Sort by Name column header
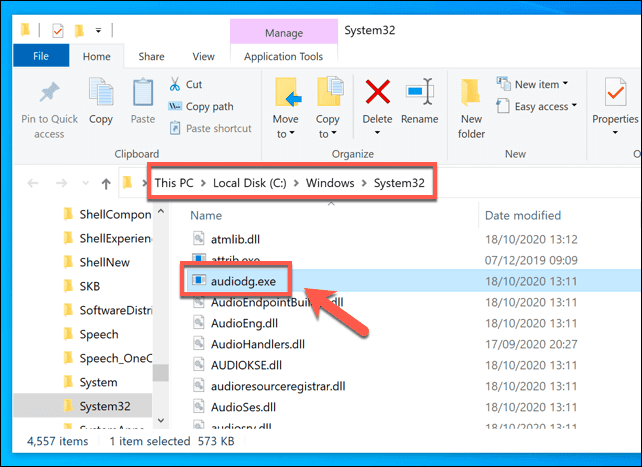 coord(206,215)
